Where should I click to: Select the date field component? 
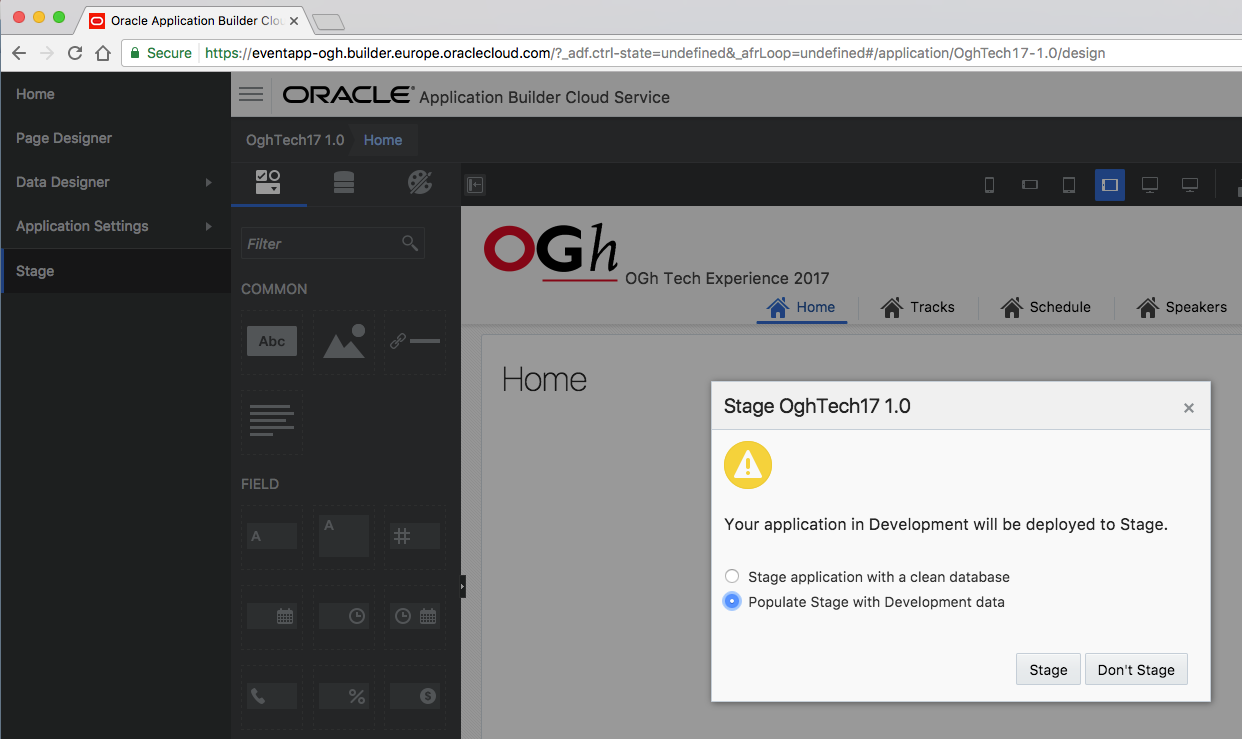click(272, 616)
